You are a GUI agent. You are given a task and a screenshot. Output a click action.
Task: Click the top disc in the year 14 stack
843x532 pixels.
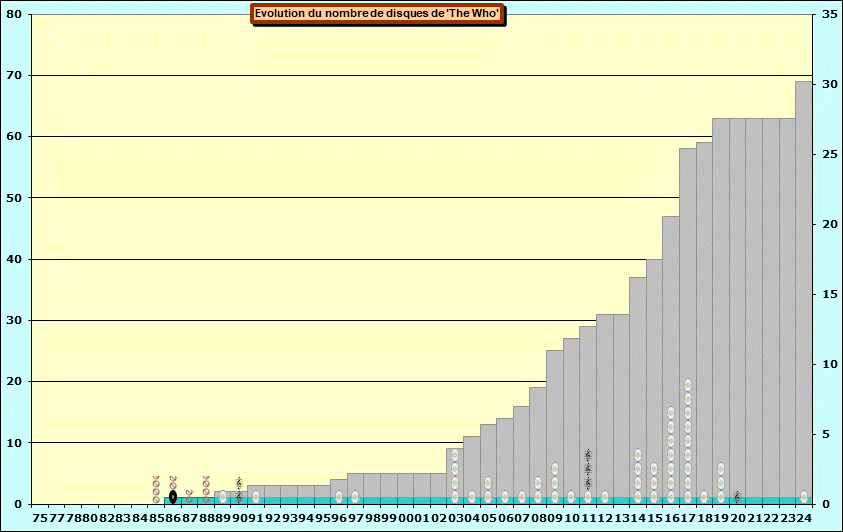[x=638, y=455]
